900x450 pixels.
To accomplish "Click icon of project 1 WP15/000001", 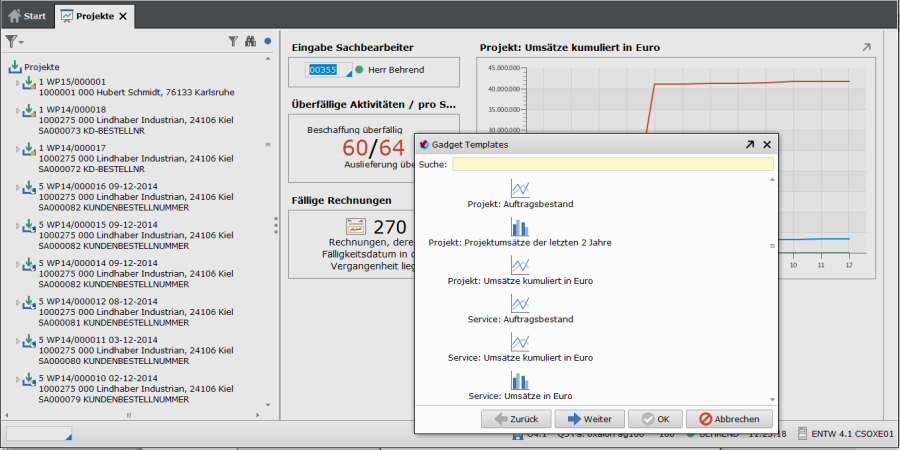I will coord(29,84).
